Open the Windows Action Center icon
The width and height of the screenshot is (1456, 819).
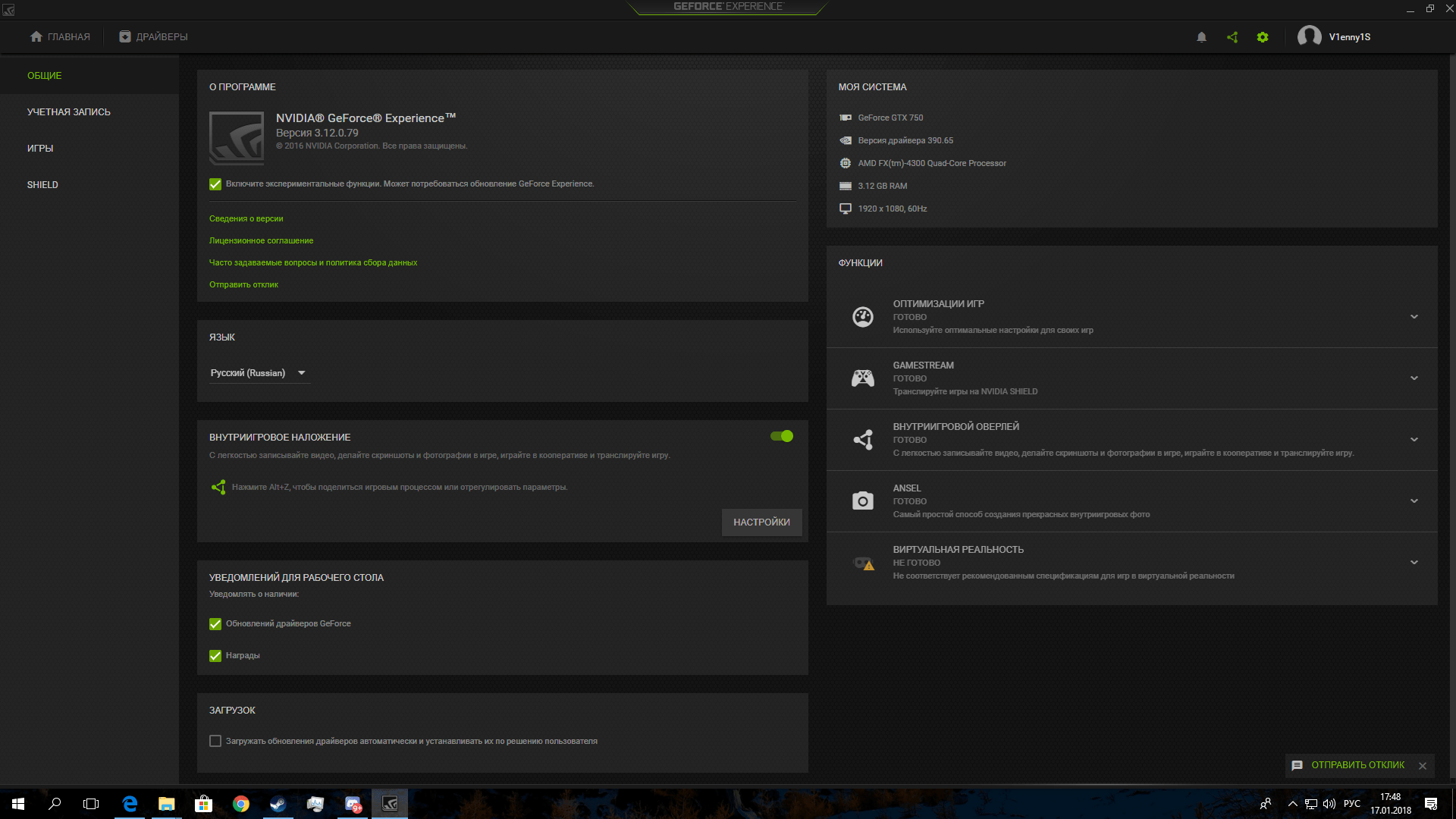click(x=1431, y=804)
